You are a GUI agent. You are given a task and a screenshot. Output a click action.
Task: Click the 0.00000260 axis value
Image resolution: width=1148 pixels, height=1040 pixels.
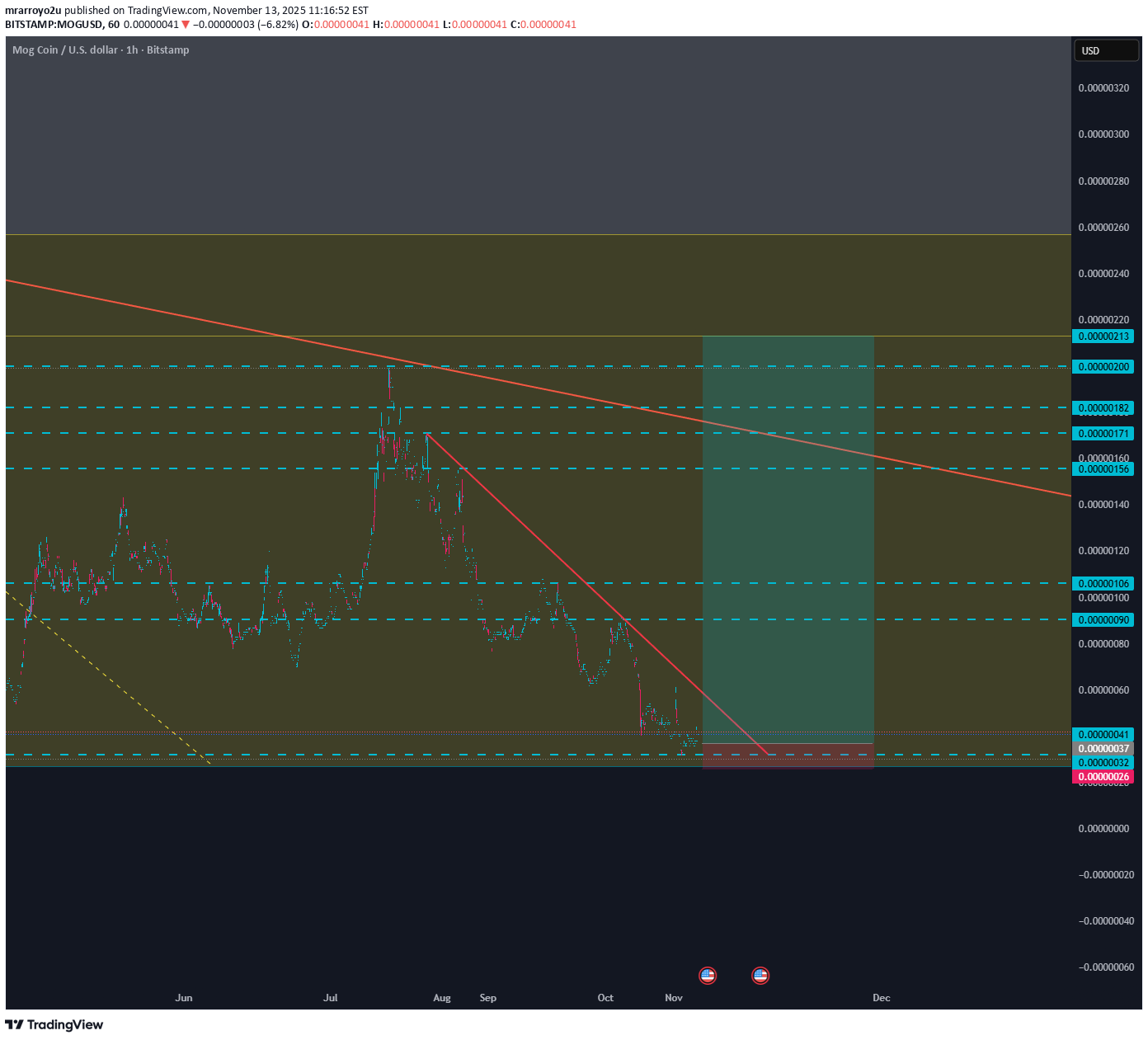[1103, 228]
